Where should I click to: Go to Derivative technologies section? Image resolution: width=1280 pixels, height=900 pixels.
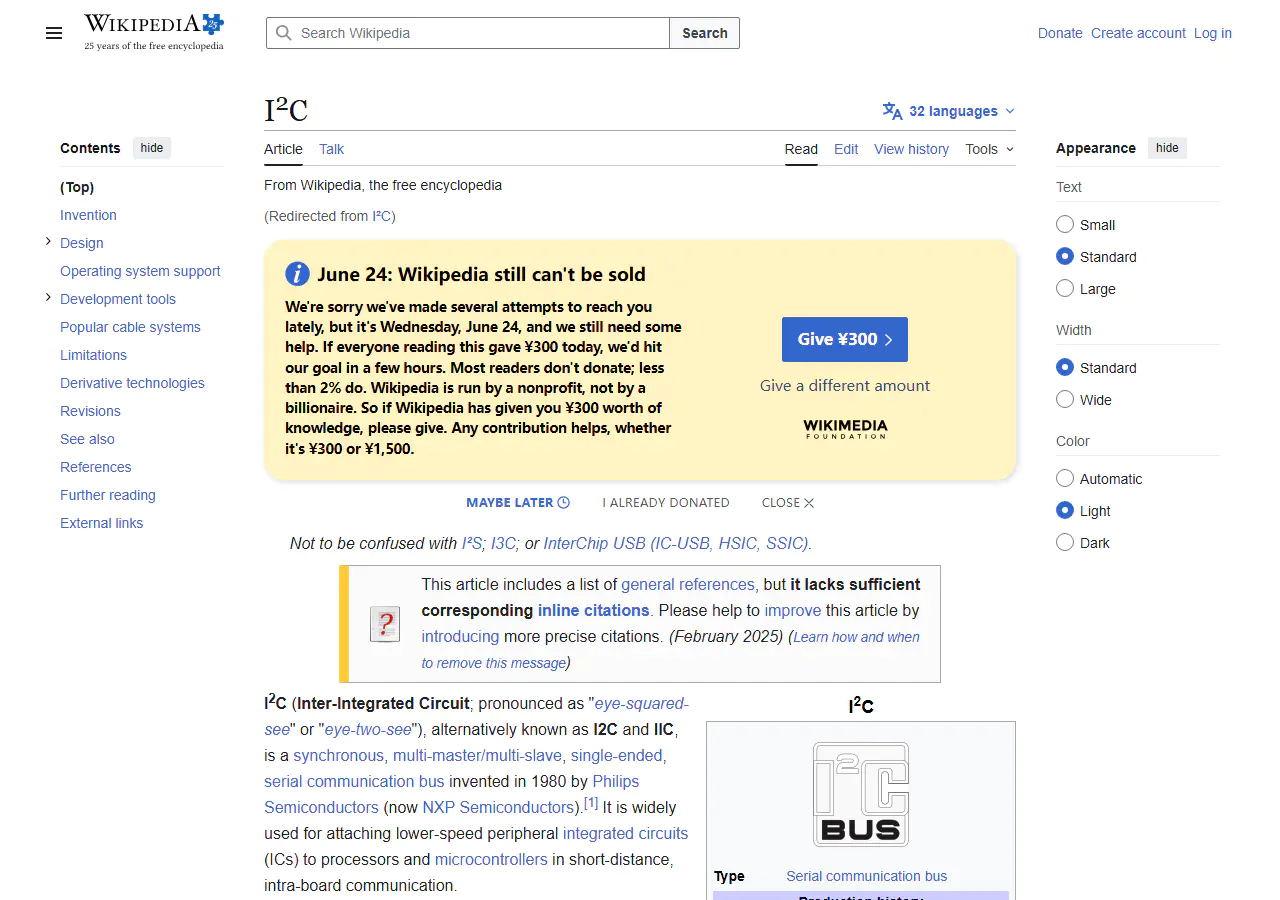coord(132,383)
